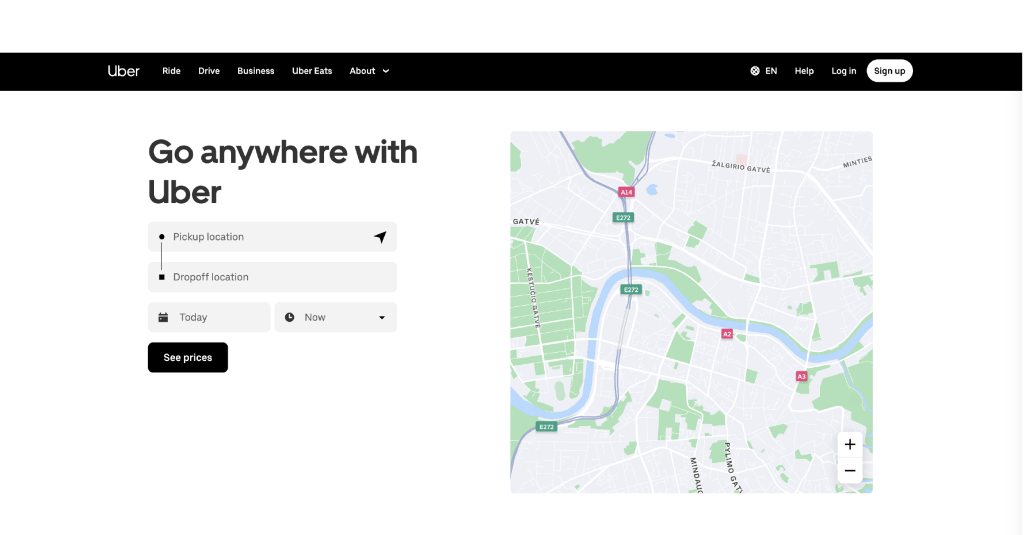The height and width of the screenshot is (535, 1024).
Task: Click the Žalgirio gatvė street label
Action: click(741, 166)
